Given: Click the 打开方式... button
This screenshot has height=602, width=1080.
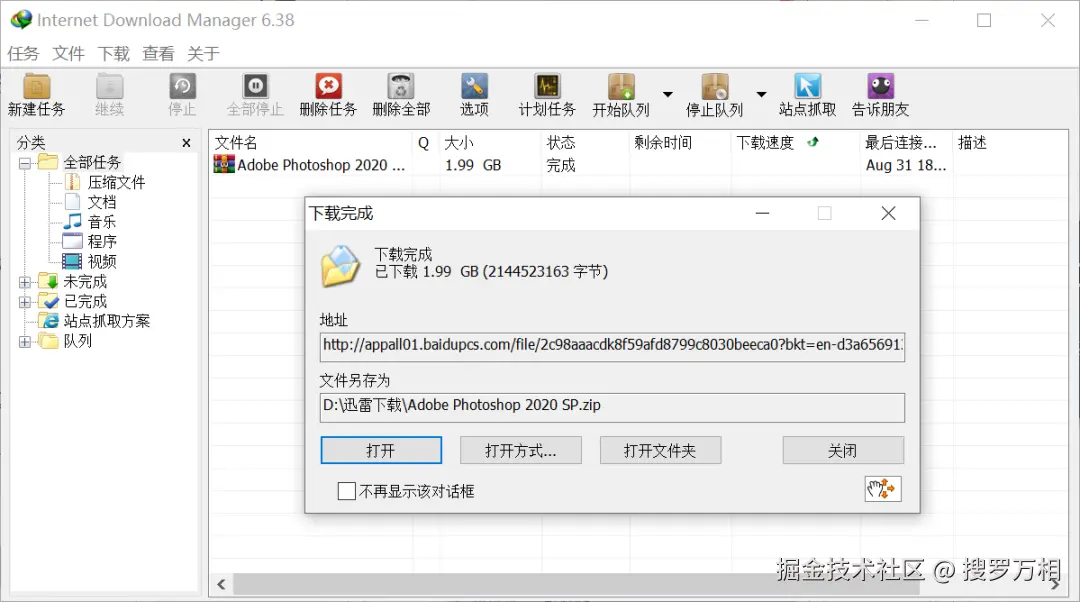Looking at the screenshot, I should click(x=521, y=450).
